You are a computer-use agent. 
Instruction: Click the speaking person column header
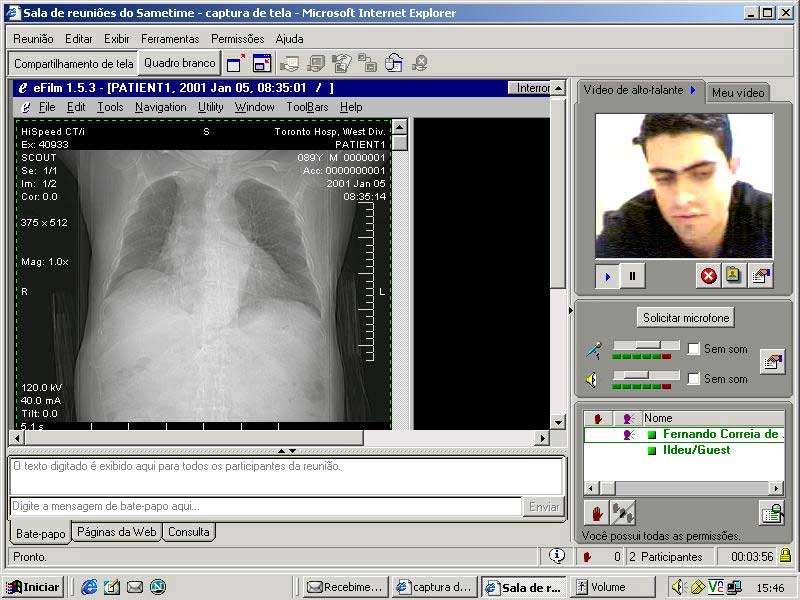[628, 419]
